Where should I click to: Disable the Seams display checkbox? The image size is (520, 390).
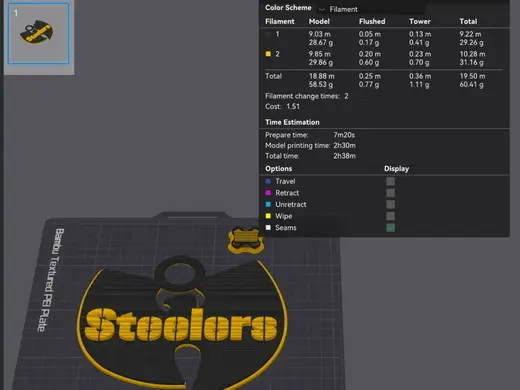coord(390,228)
